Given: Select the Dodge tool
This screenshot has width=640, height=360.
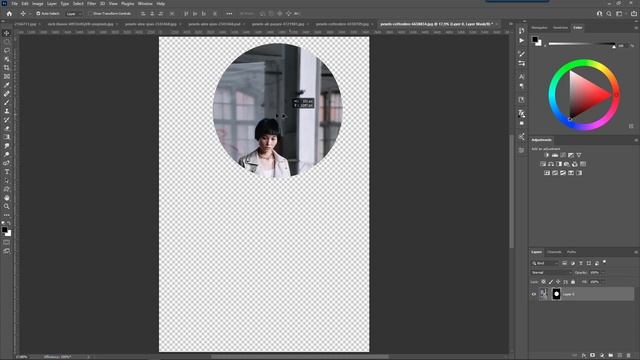Looking at the screenshot, I should click(7, 154).
